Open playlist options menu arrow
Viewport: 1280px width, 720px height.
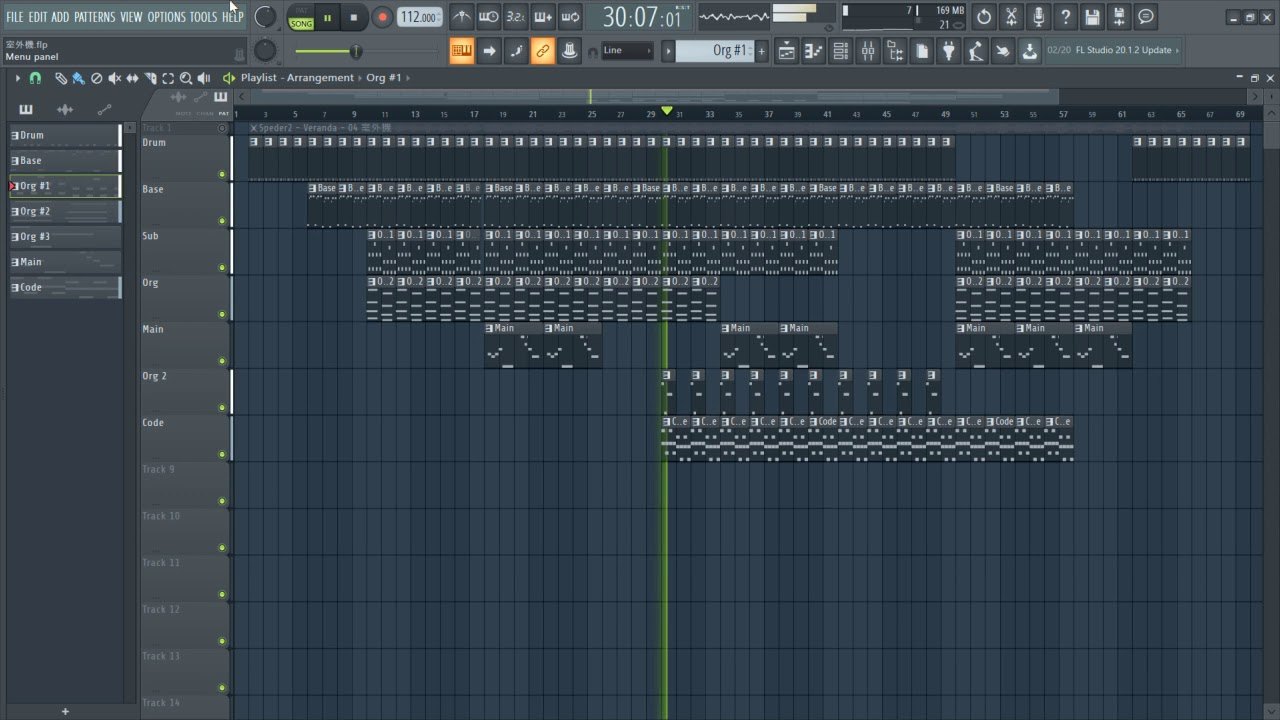click(18, 78)
